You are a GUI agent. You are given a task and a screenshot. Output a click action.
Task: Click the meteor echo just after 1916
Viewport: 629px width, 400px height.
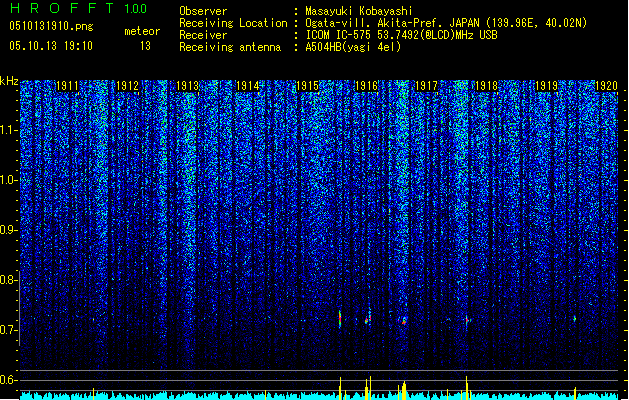tap(368, 319)
